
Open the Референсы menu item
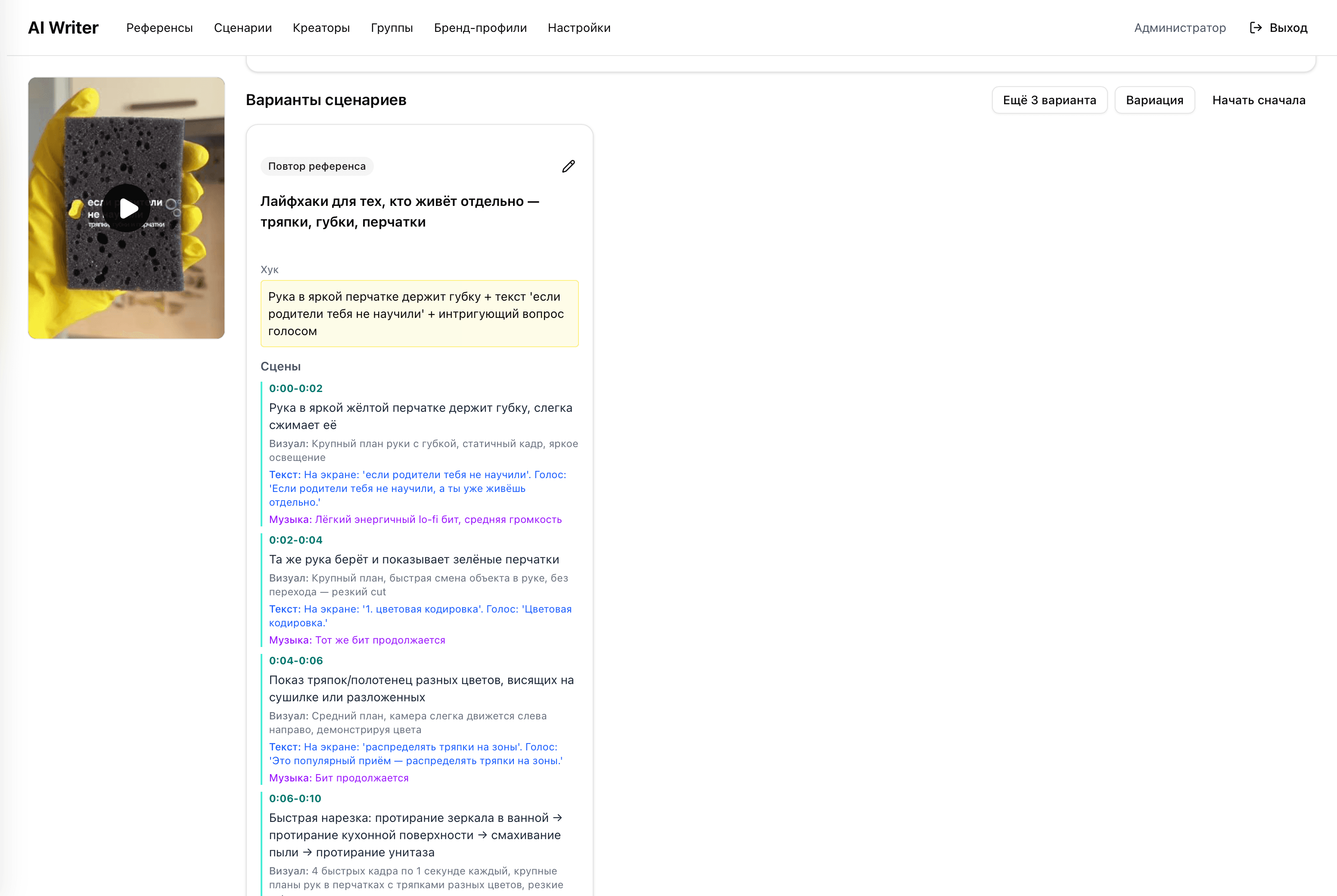(159, 28)
